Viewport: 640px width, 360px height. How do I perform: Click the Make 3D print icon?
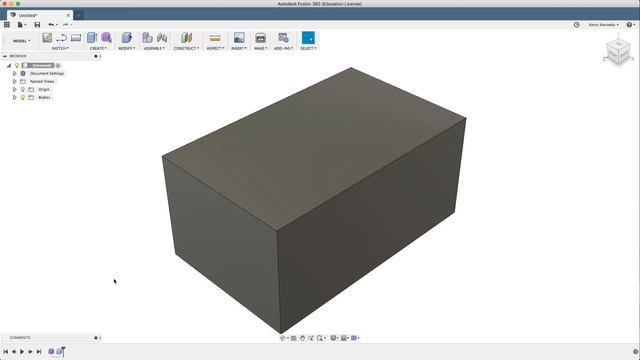point(260,38)
